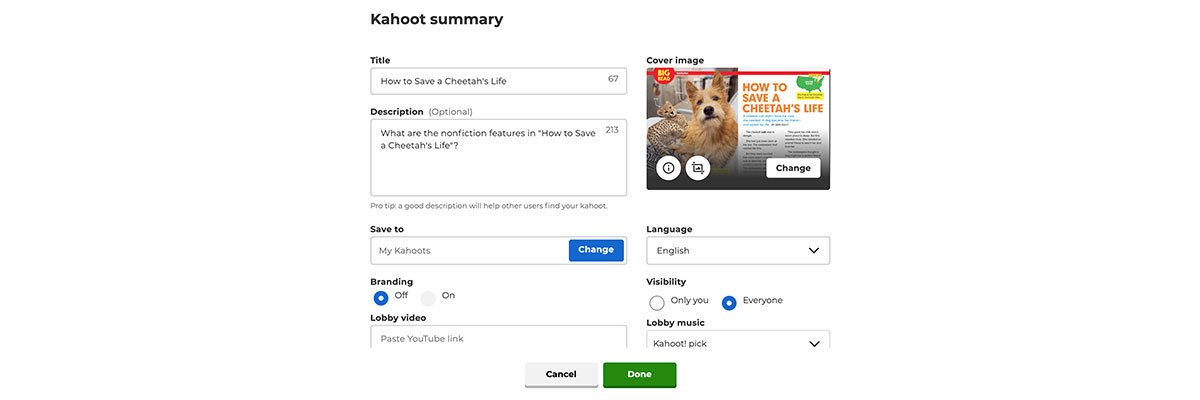Set Branding to On

tap(428, 297)
